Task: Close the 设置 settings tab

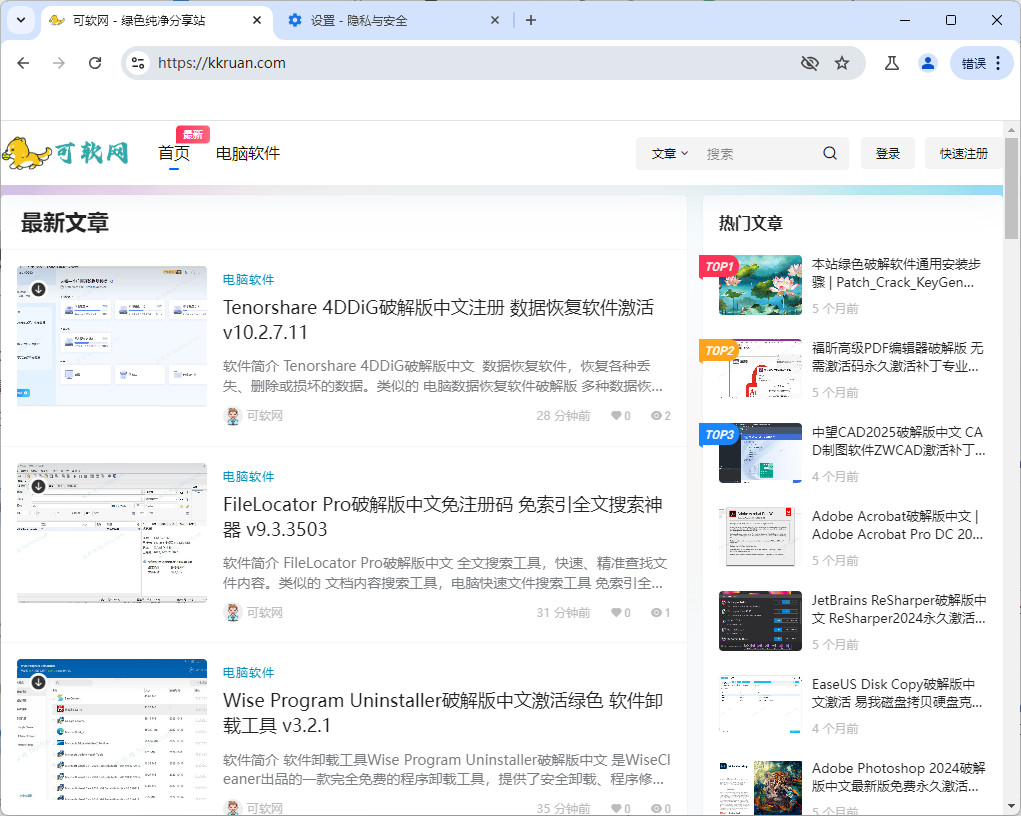Action: (495, 20)
